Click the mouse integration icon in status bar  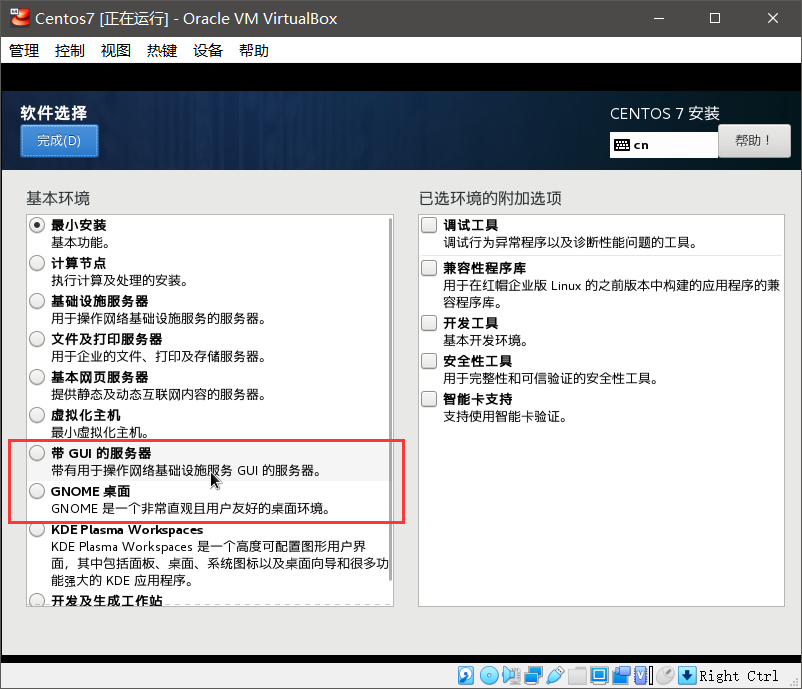click(x=665, y=675)
